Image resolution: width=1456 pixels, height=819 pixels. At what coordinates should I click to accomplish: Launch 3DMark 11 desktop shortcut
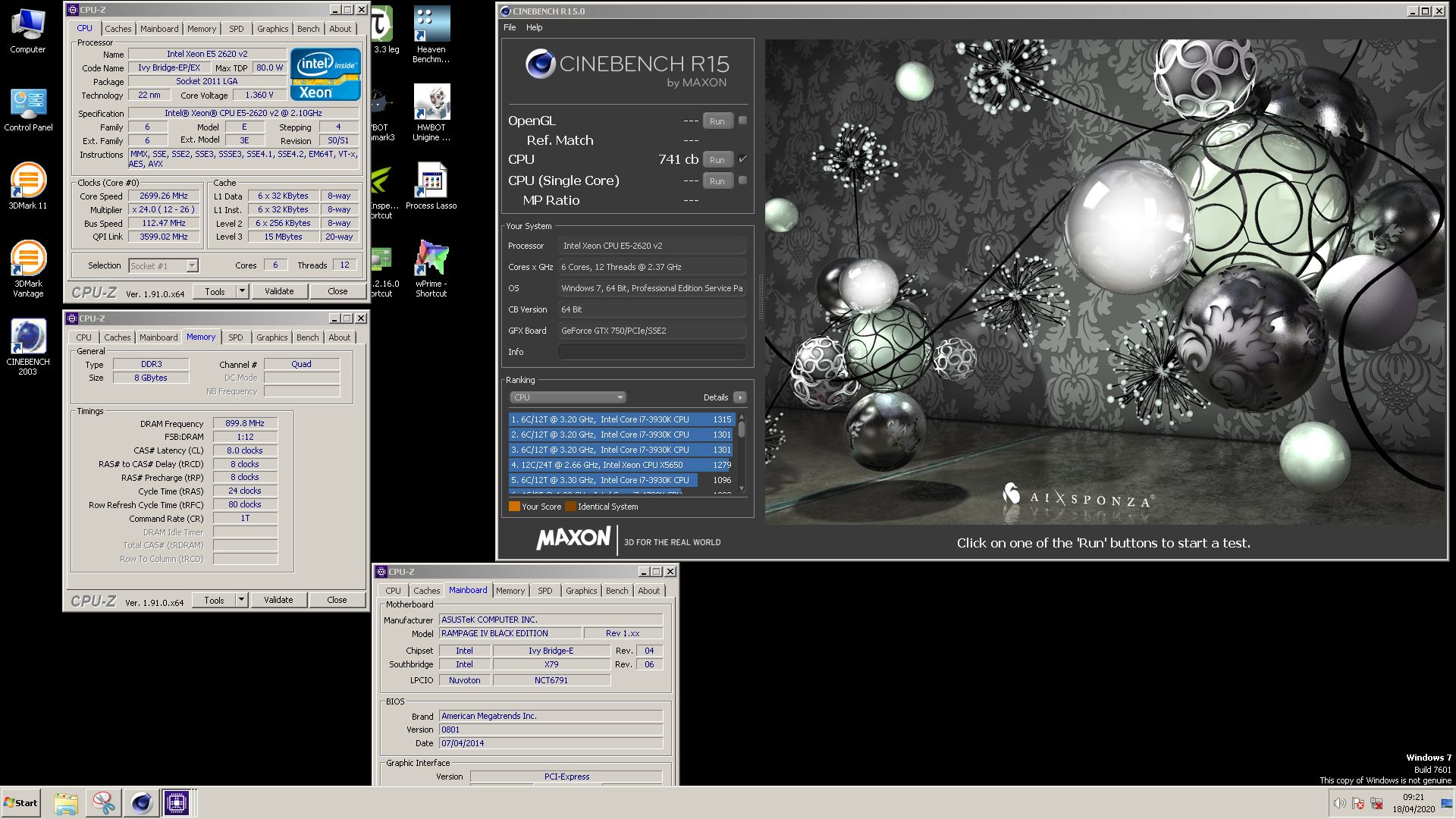[28, 187]
